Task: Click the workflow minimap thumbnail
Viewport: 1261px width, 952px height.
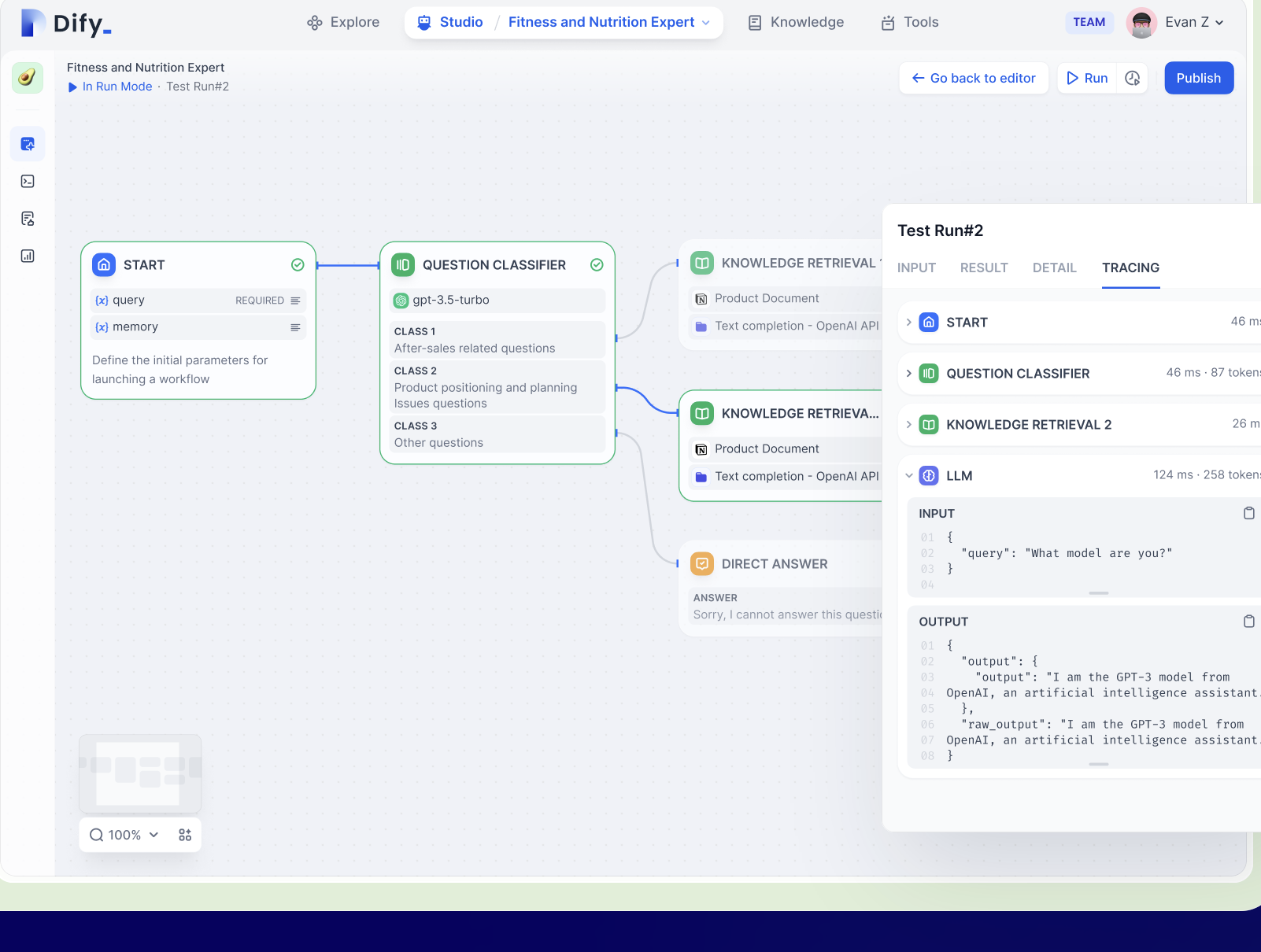Action: 140,773
